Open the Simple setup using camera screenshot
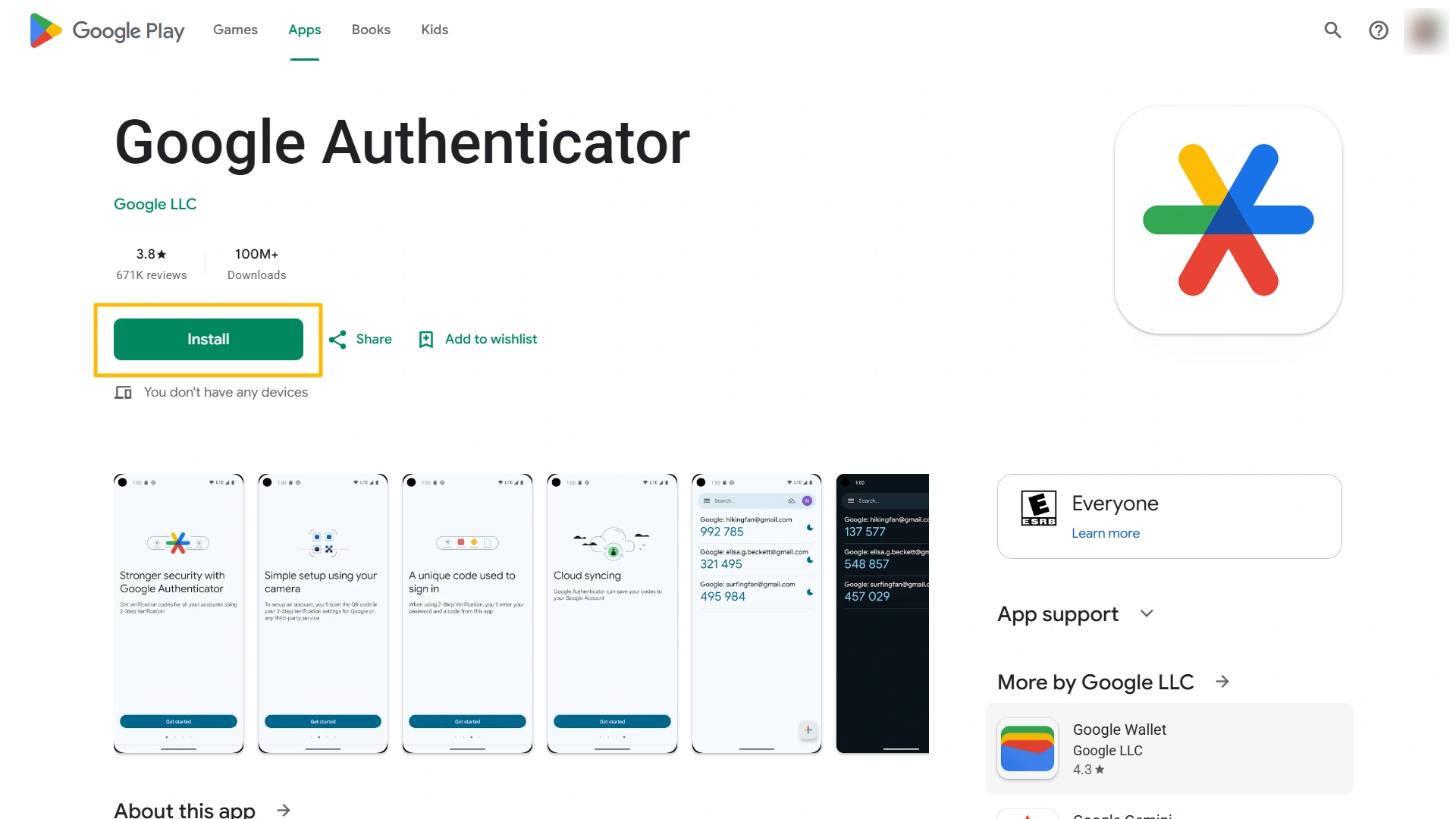Image resolution: width=1456 pixels, height=819 pixels. (x=323, y=613)
